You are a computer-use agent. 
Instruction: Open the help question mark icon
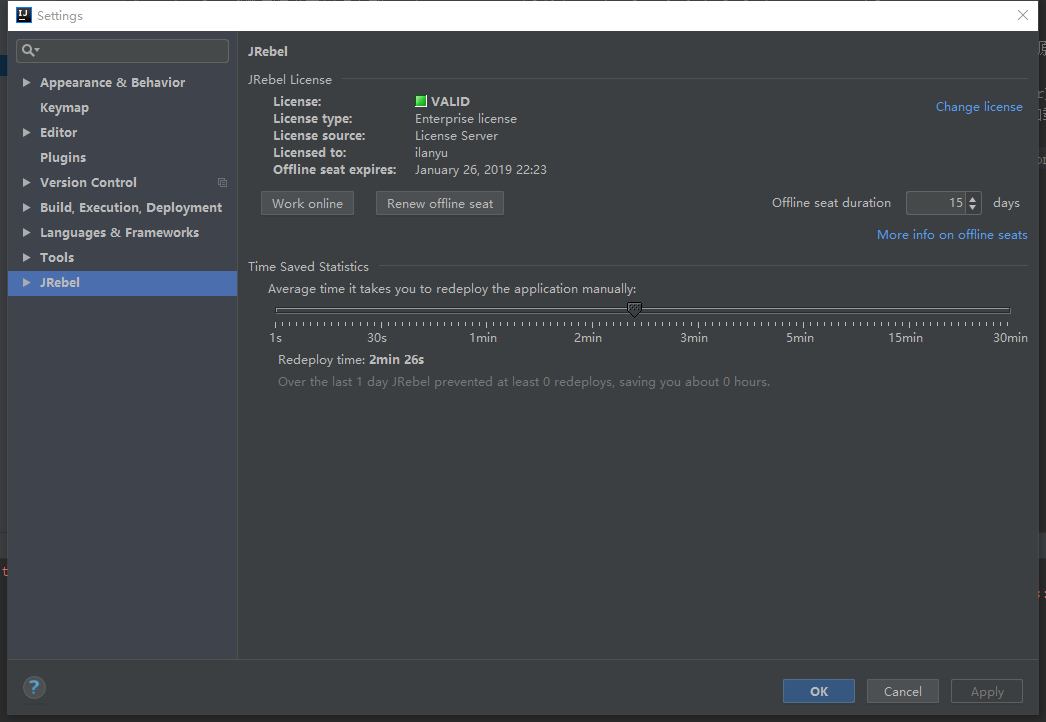(34, 687)
